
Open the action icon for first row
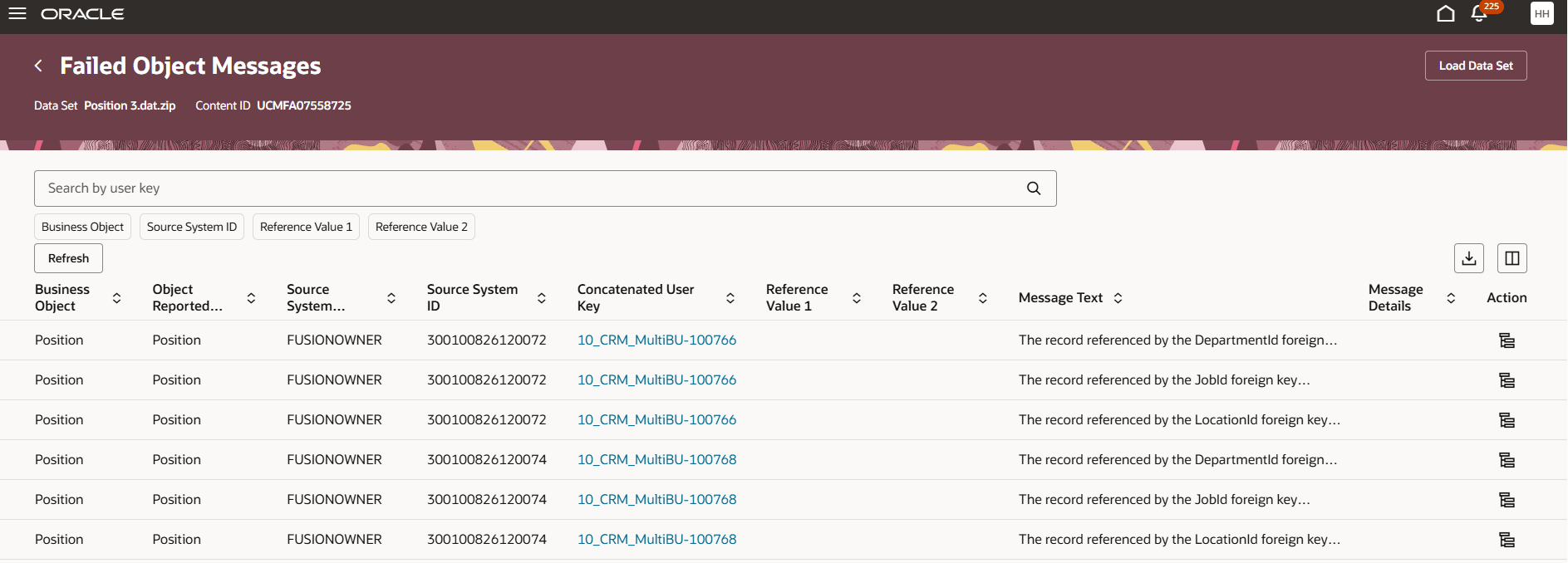[1507, 340]
